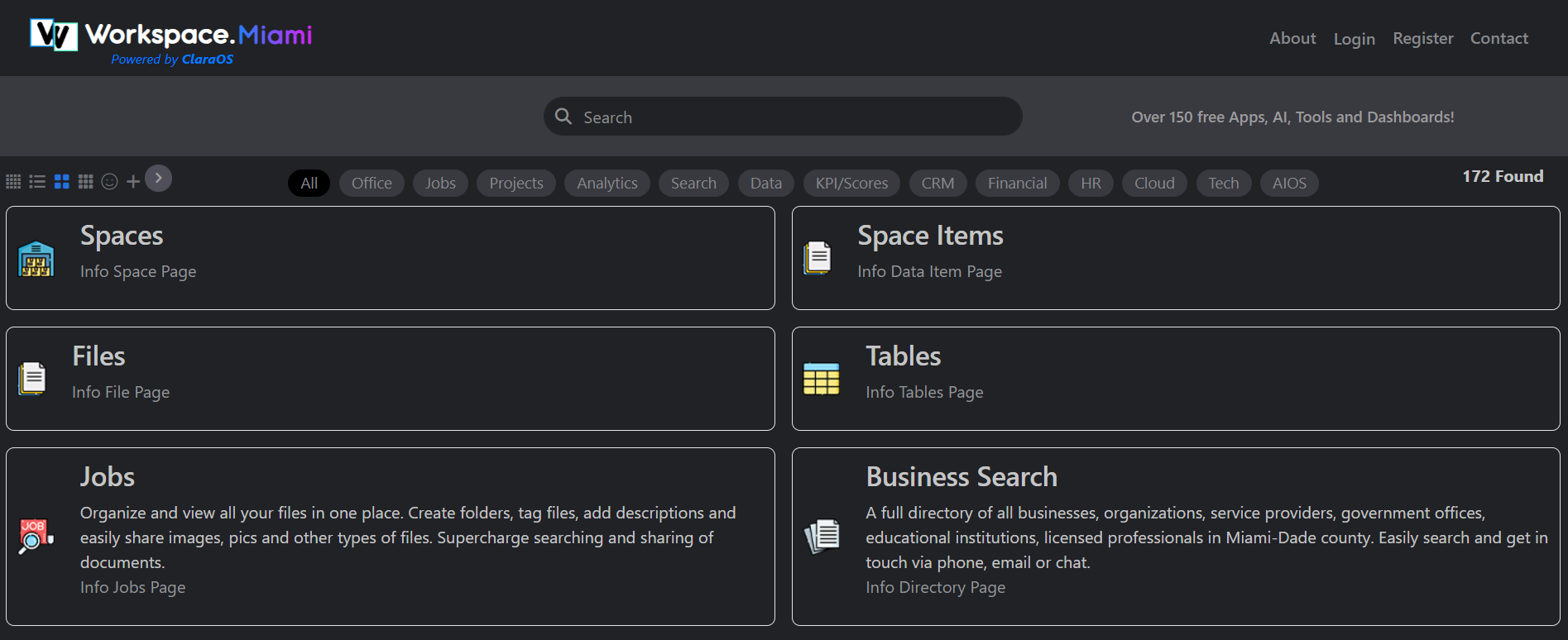Open the Spaces card title
This screenshot has height=640, width=1568.
tap(122, 236)
